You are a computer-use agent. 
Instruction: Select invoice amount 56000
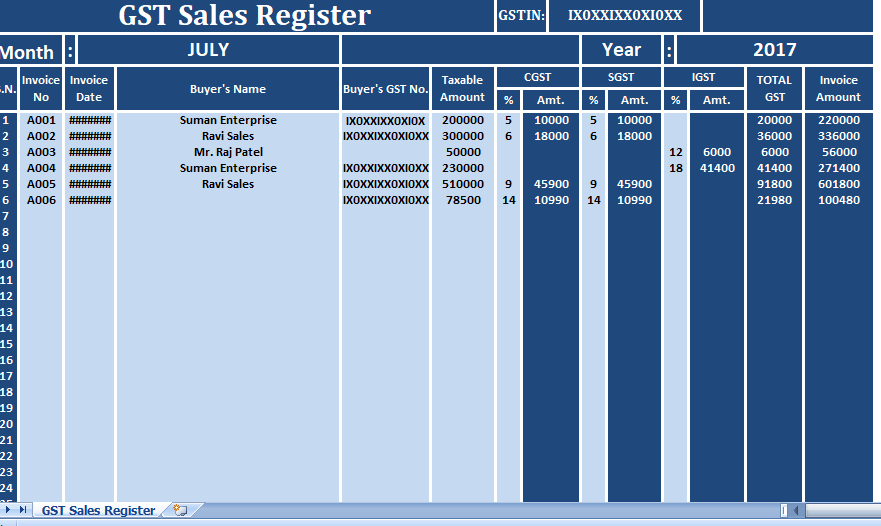838,152
